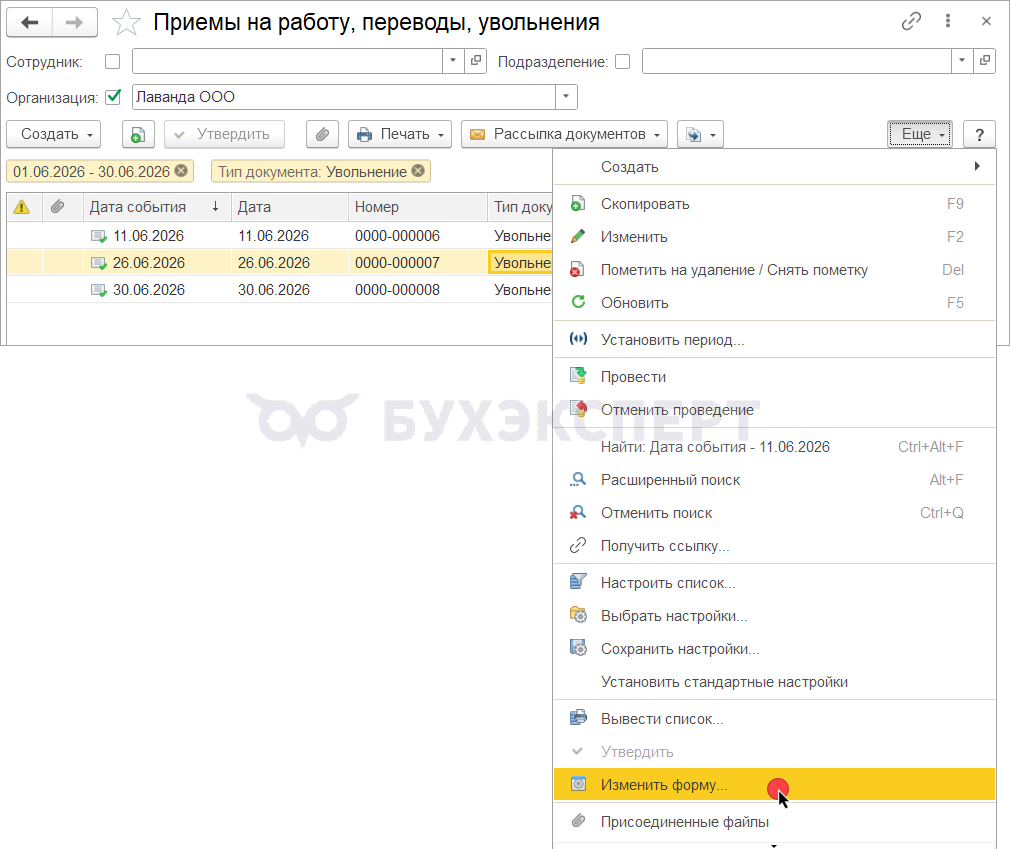
Task: Expand the Создать submenu in the Еще menu
Action: [774, 167]
